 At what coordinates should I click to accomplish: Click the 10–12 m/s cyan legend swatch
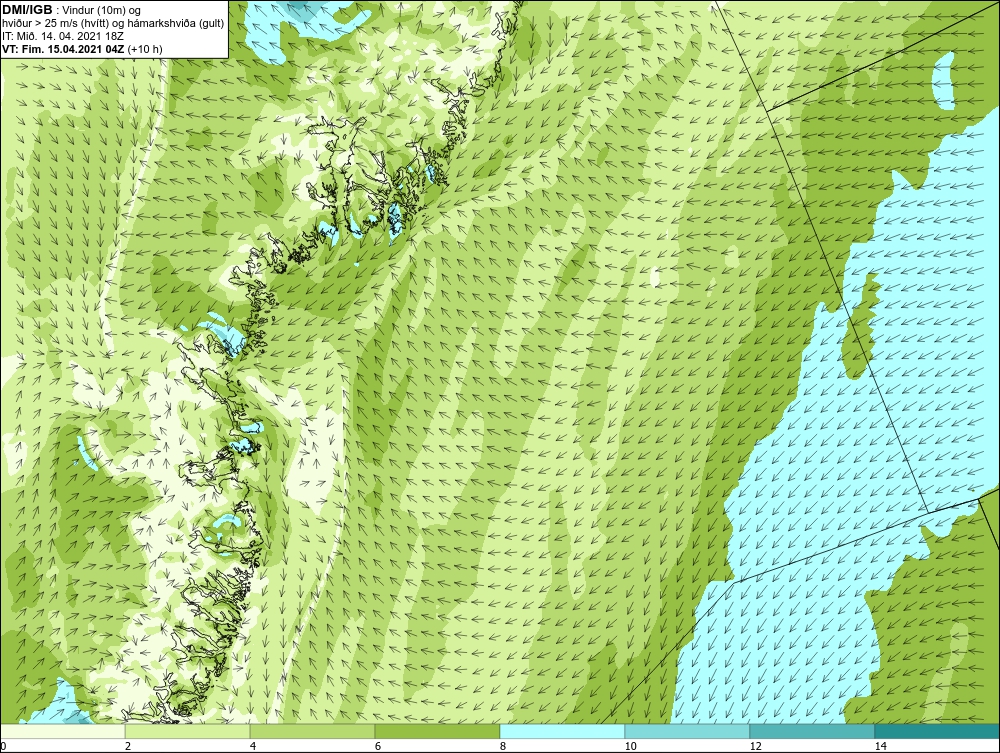[x=688, y=731]
